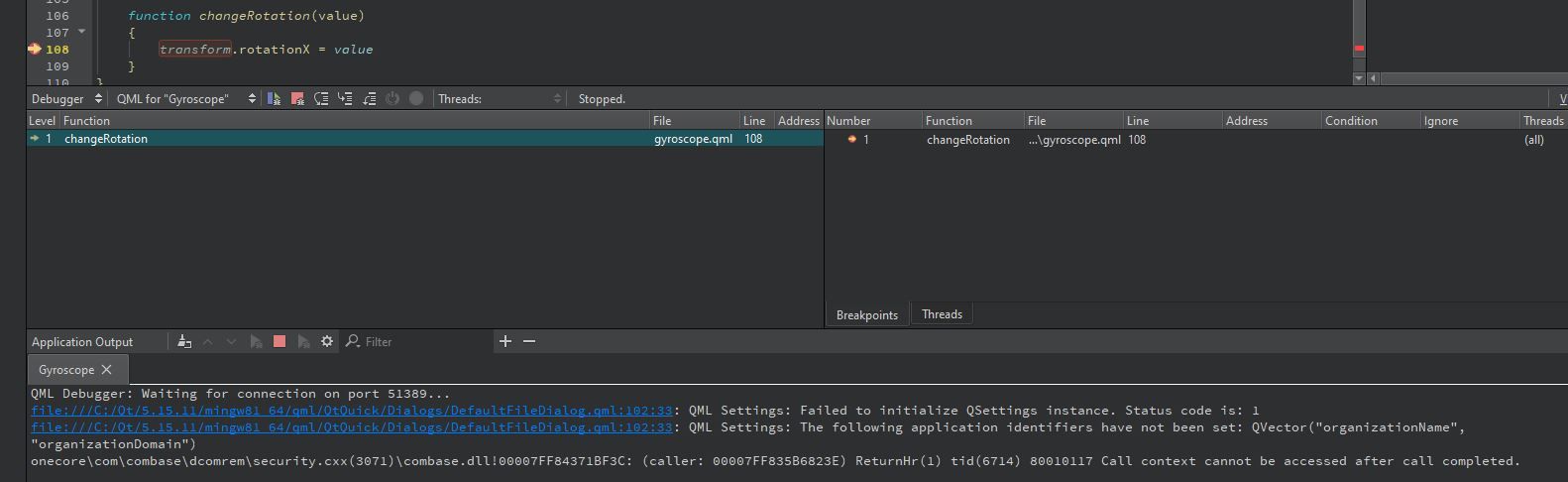Stop the debugger with the red icon

point(297,98)
